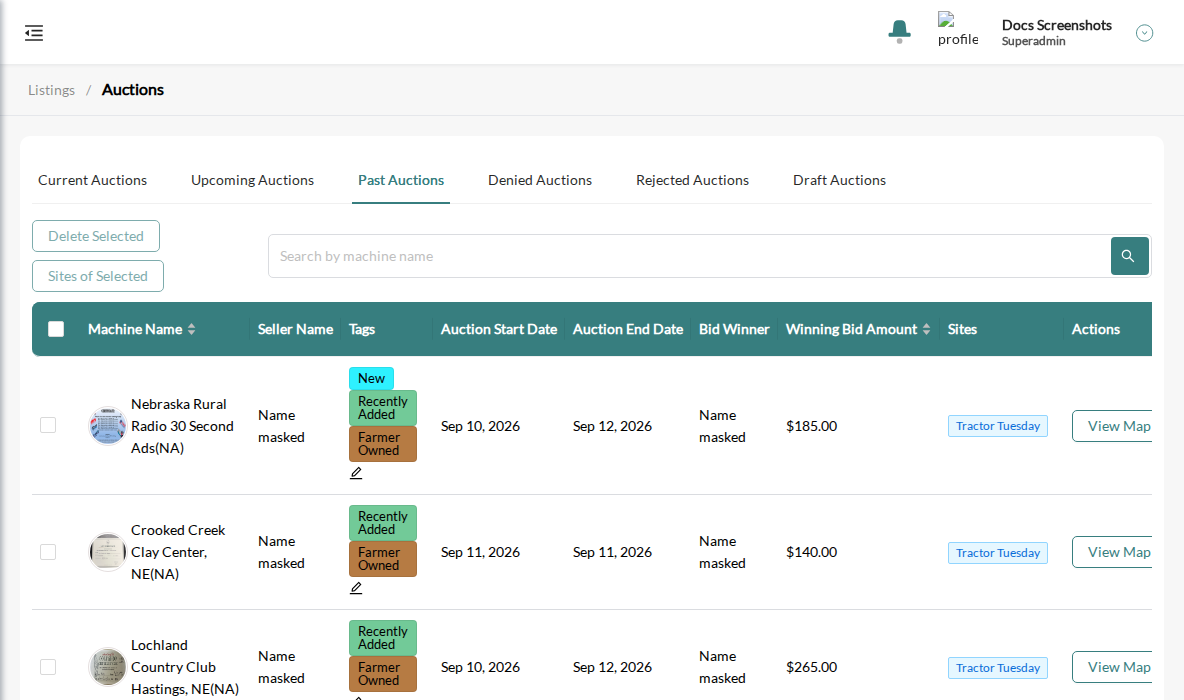Click Lochland Country Club Hastings machine name

coord(185,667)
